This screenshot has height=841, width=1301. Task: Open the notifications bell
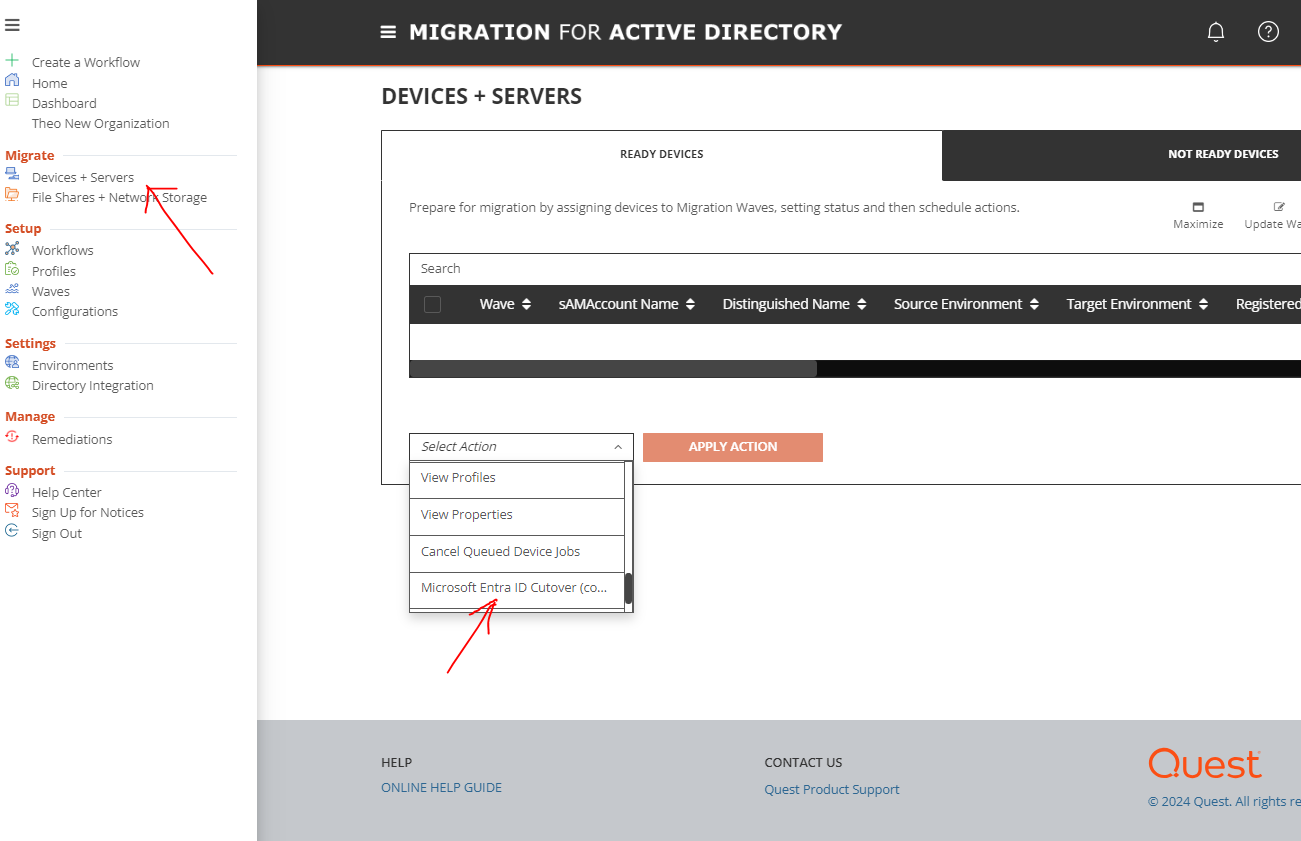coord(1216,32)
